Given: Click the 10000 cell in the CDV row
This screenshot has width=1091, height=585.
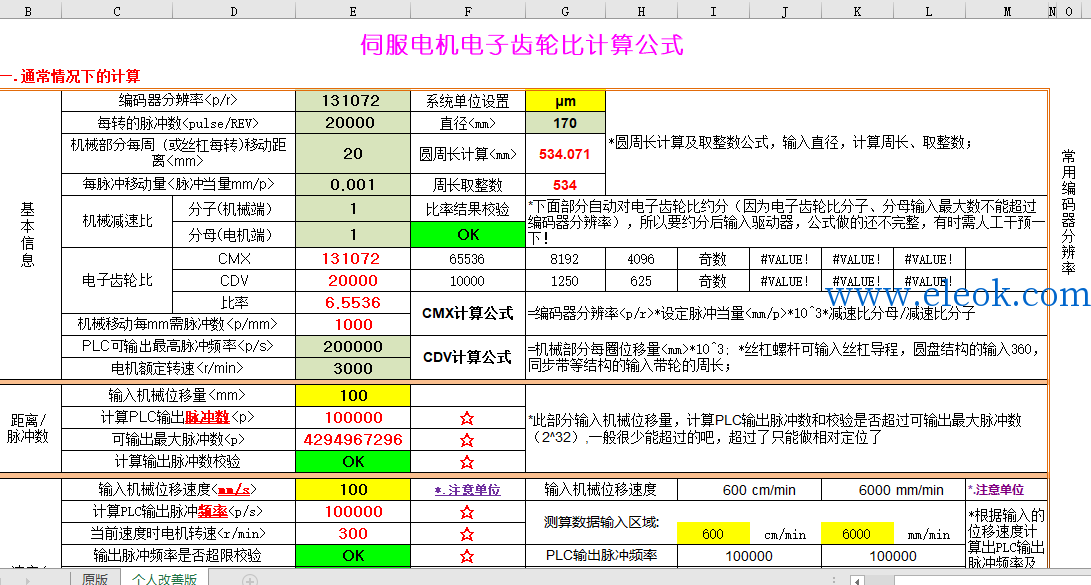Looking at the screenshot, I should 468,281.
